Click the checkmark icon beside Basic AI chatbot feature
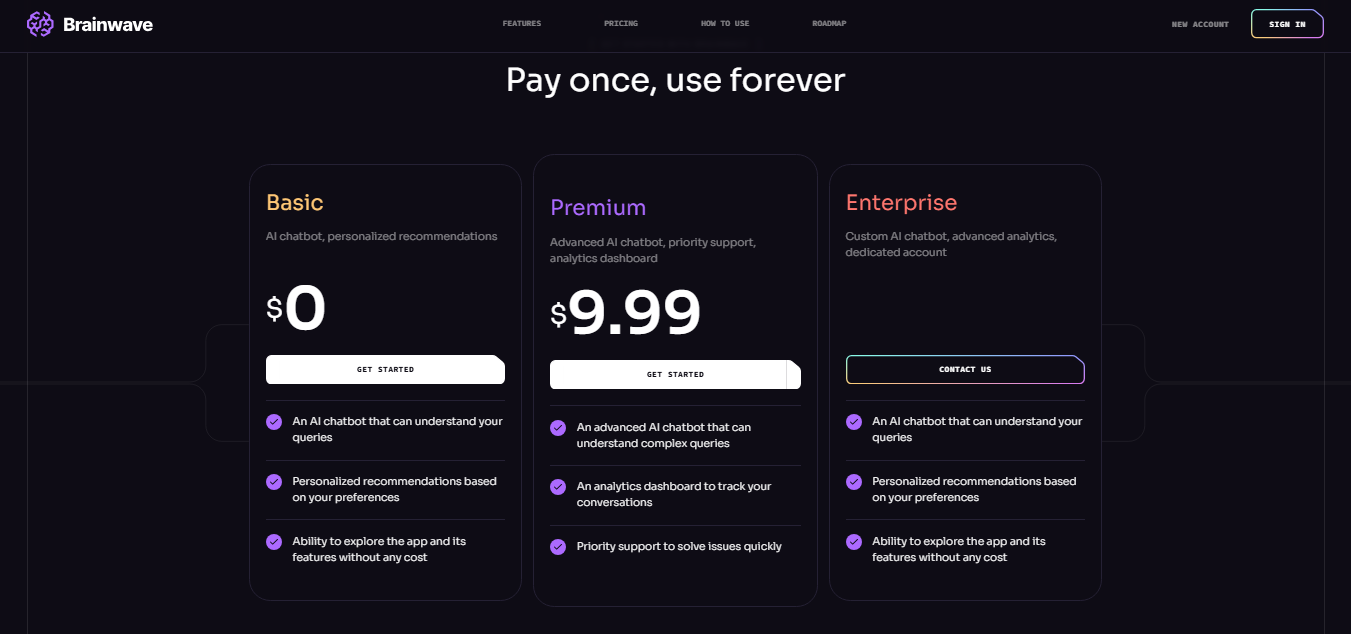1351x634 pixels. click(274, 422)
